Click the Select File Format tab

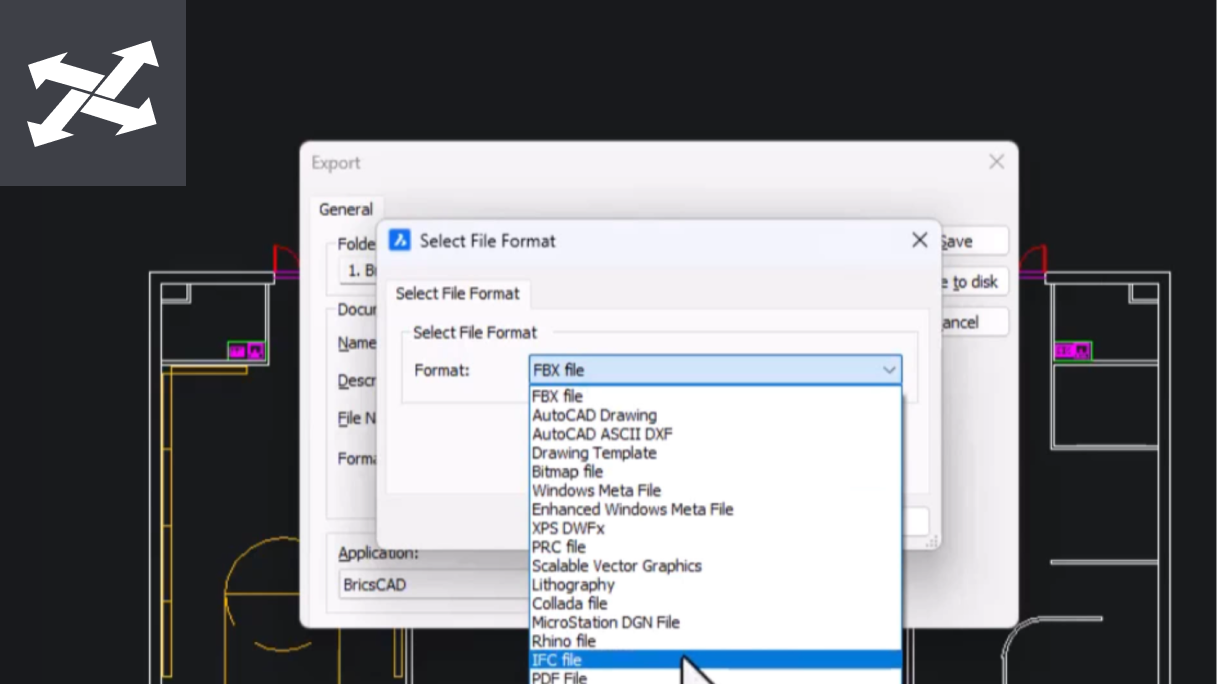coord(457,293)
